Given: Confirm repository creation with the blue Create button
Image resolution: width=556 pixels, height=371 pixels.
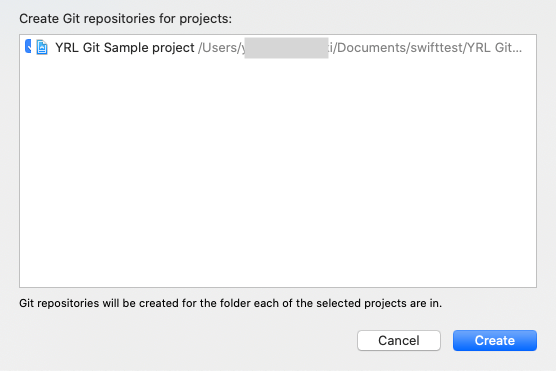Looking at the screenshot, I should [x=495, y=340].
